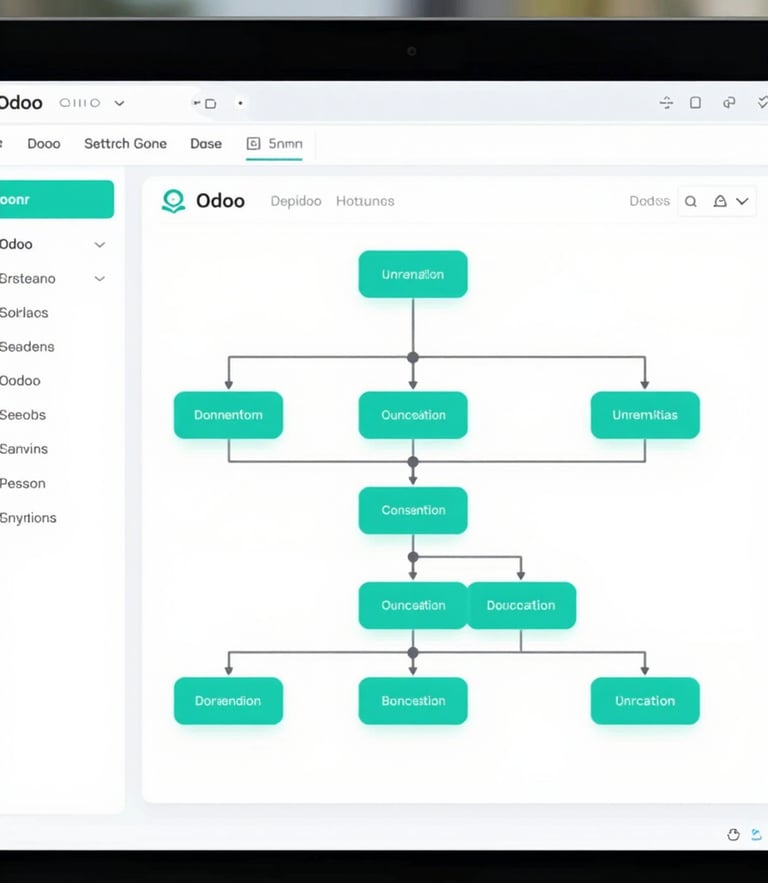
Task: Click the Unrcation flowchart node
Action: pos(645,701)
